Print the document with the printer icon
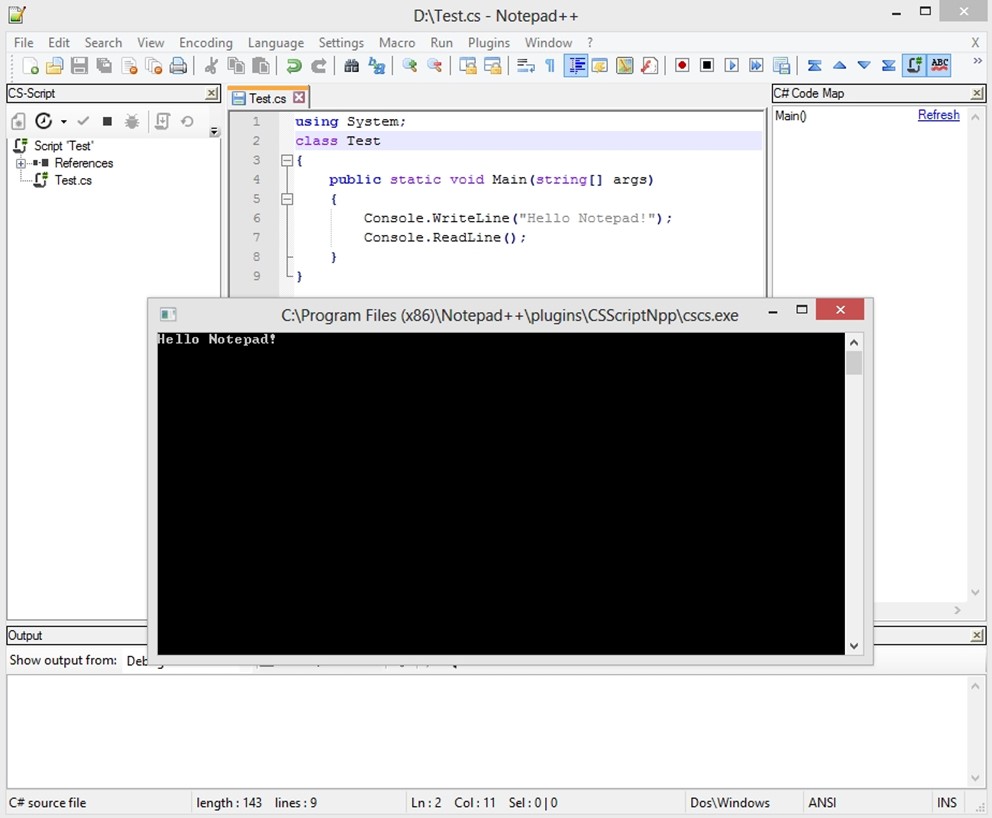992x818 pixels. [178, 66]
